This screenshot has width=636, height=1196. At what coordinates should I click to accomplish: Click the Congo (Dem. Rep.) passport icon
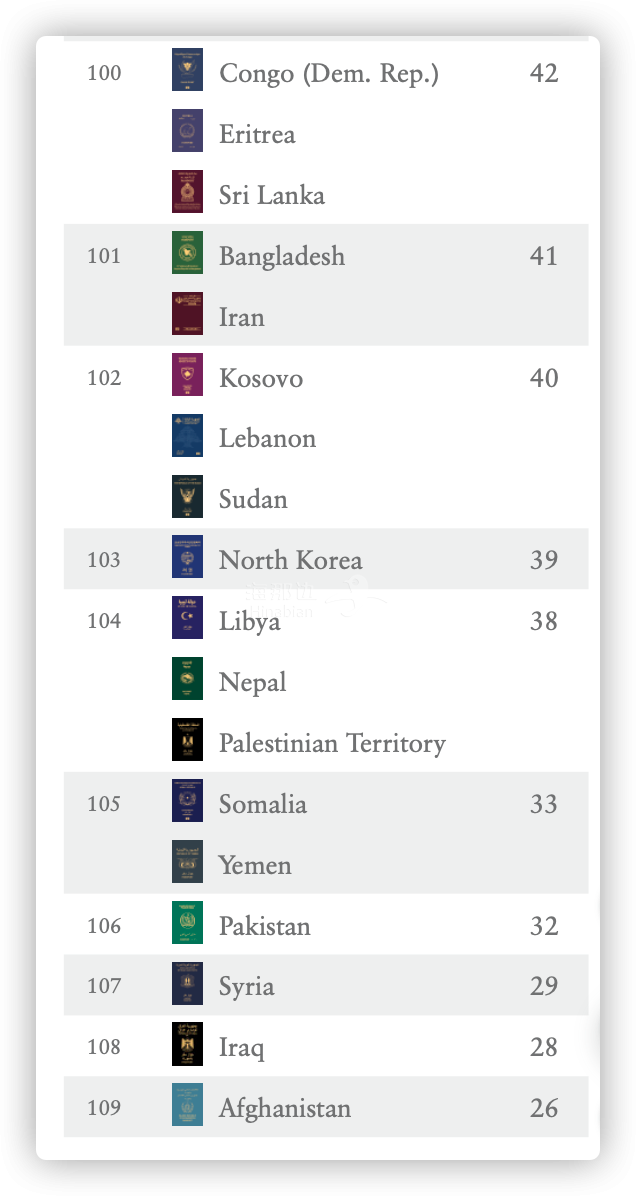(187, 69)
